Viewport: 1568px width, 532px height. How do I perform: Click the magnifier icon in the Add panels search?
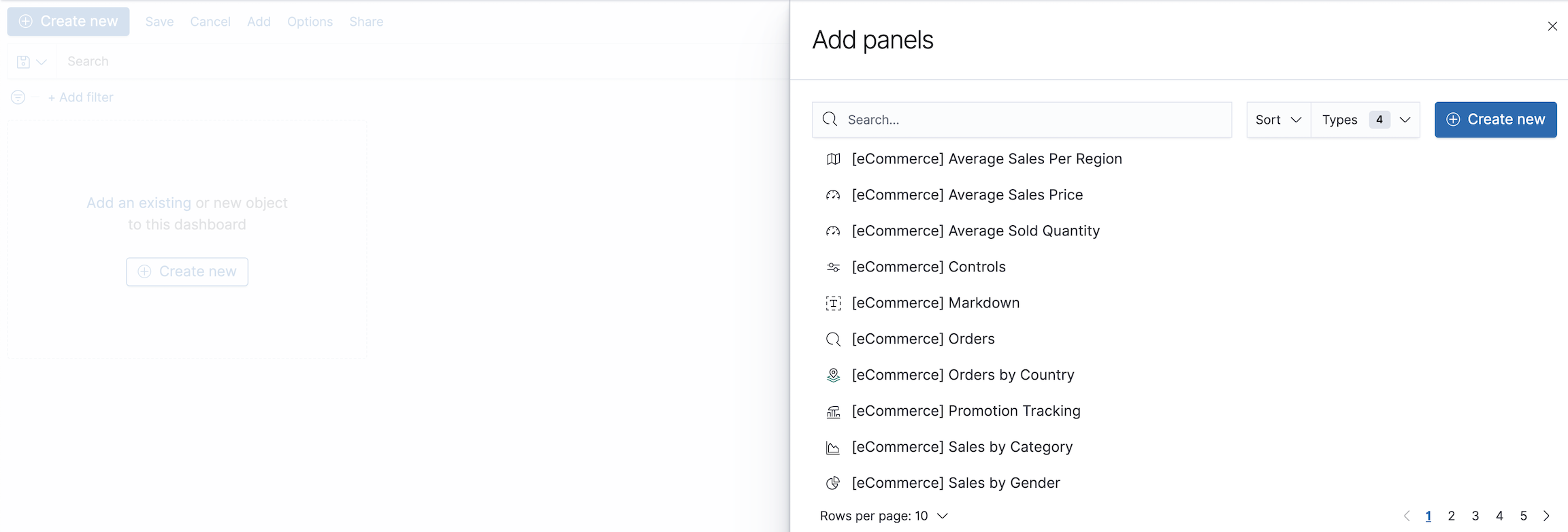[830, 119]
